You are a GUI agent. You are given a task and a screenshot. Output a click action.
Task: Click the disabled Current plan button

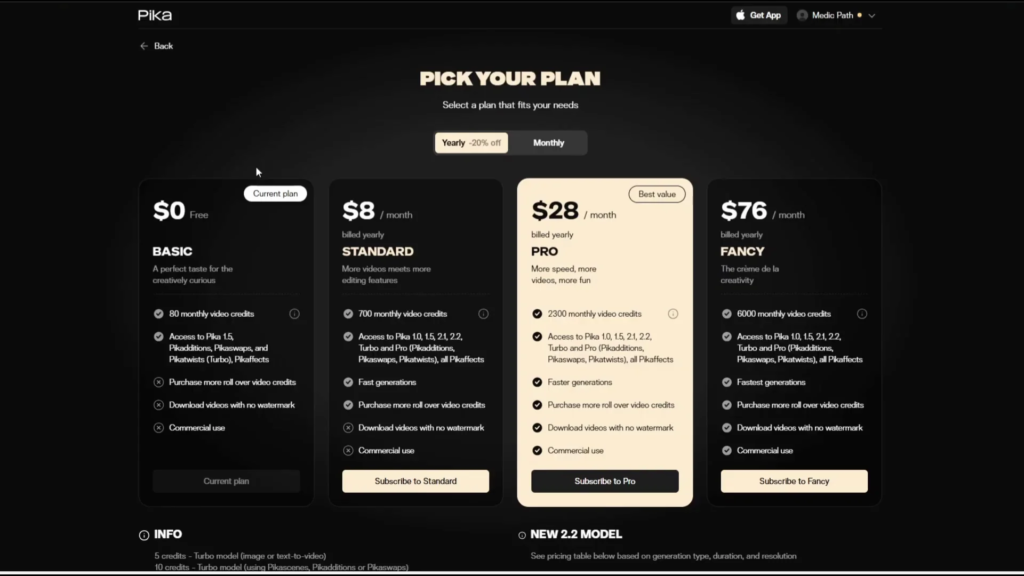[x=226, y=481]
